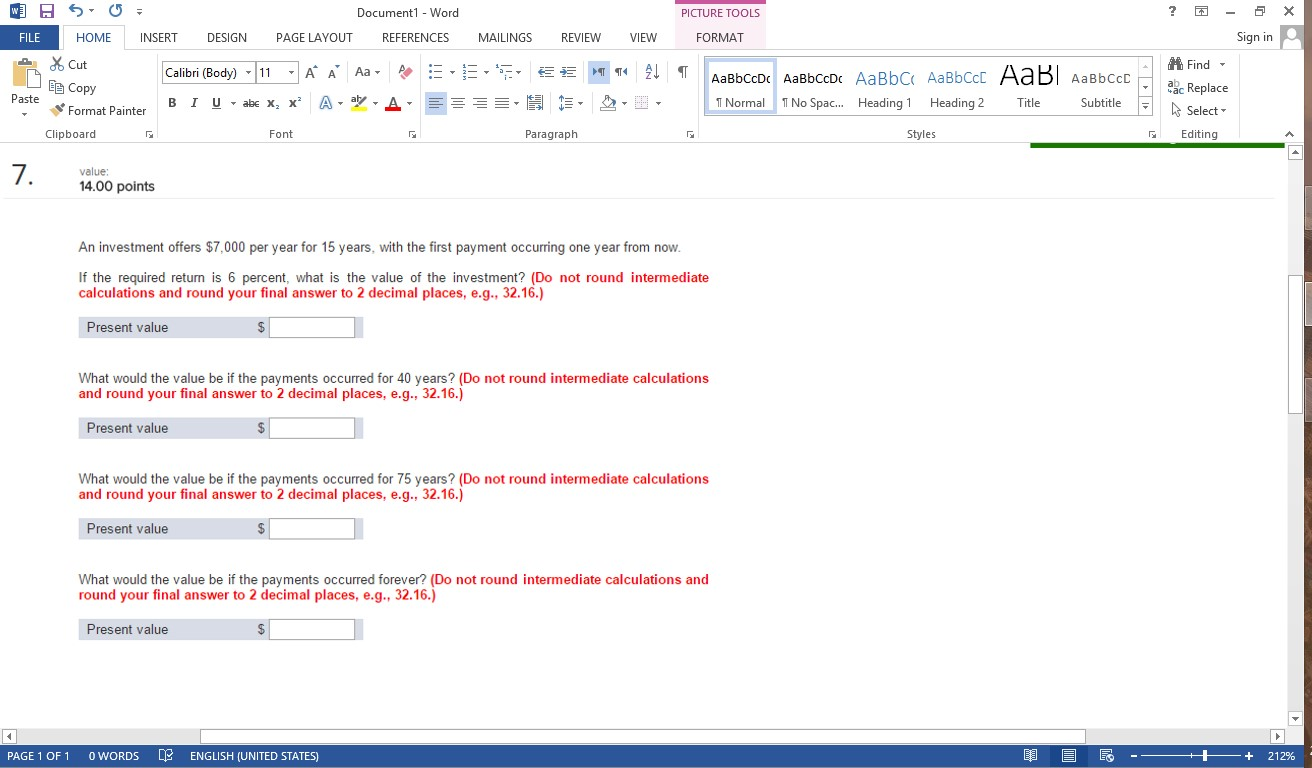This screenshot has height=768, width=1312.
Task: Switch to the INSERT tab
Action: pos(159,37)
